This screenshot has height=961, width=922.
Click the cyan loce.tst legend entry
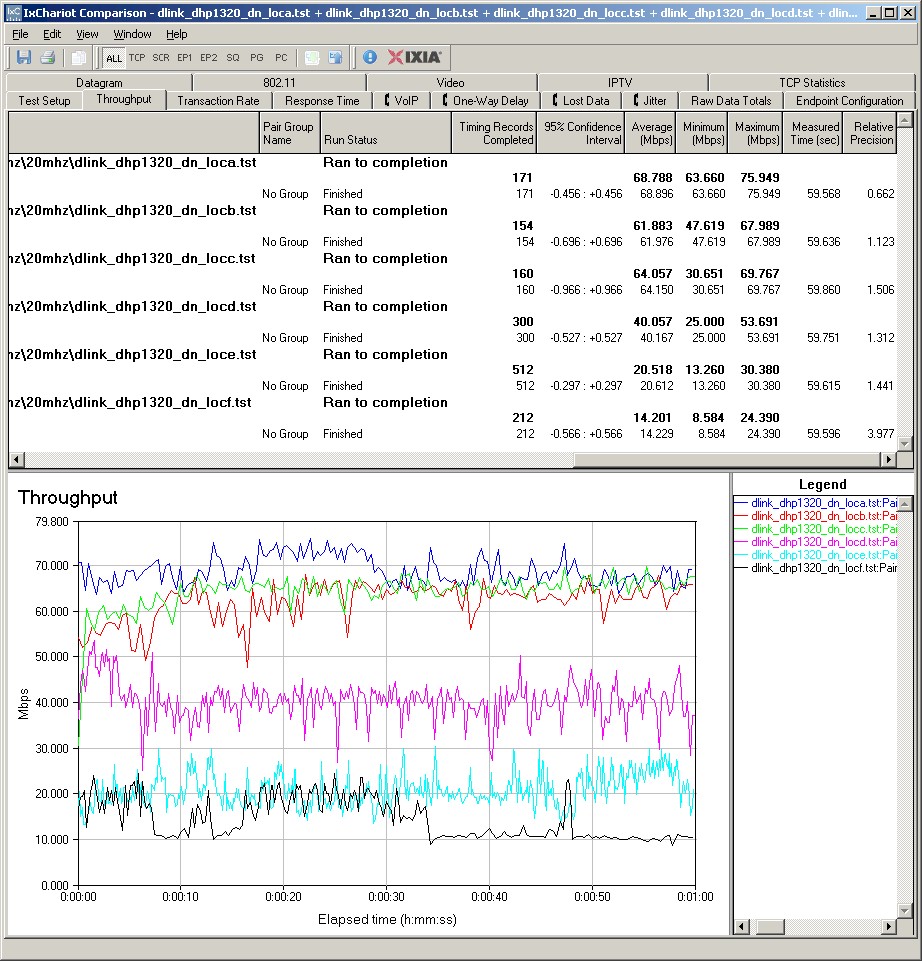coord(815,555)
